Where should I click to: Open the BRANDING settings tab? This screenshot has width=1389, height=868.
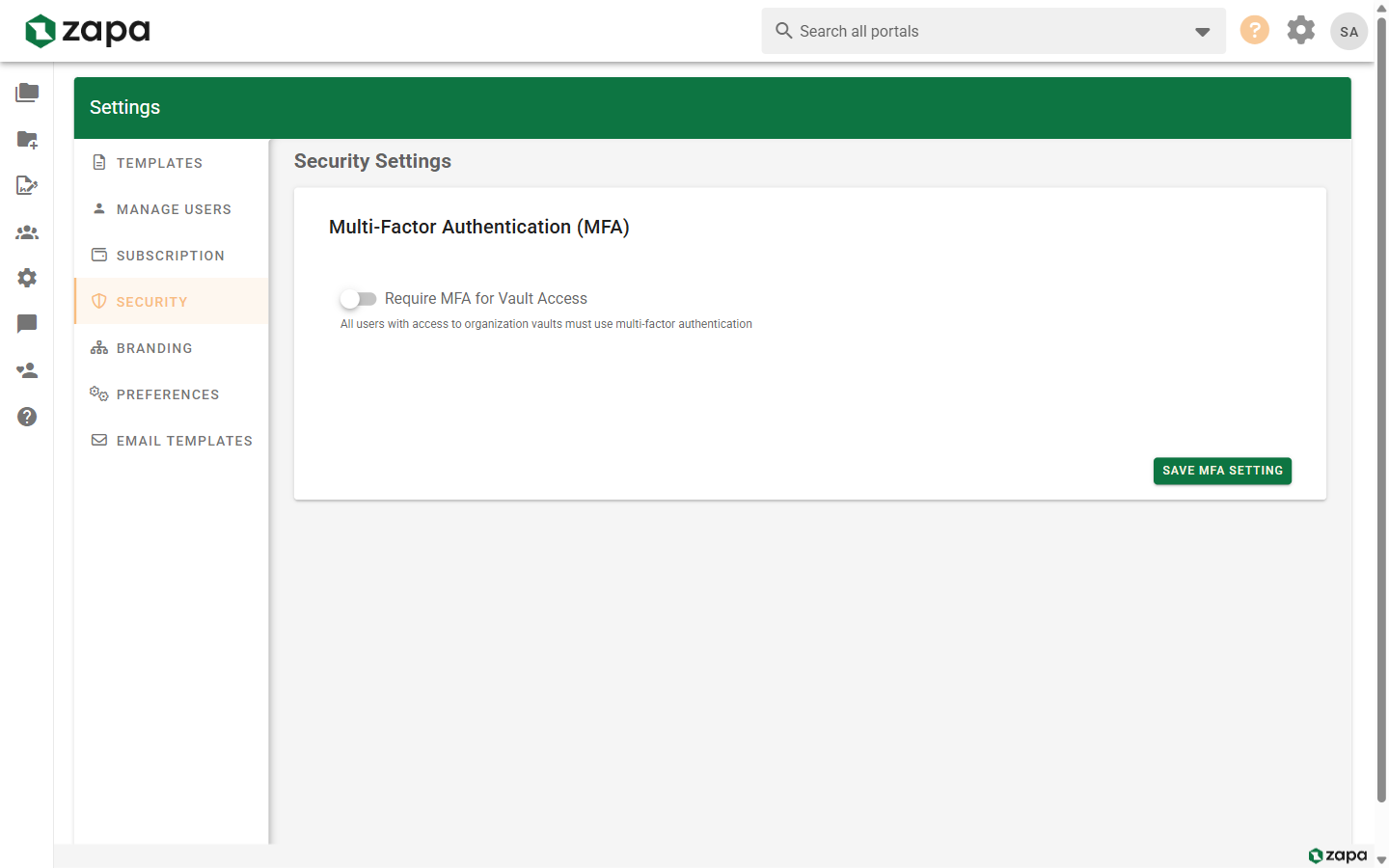pos(172,347)
